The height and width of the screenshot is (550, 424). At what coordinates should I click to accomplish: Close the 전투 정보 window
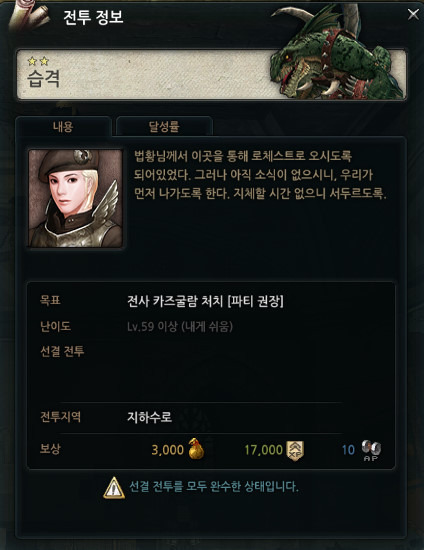[x=413, y=14]
